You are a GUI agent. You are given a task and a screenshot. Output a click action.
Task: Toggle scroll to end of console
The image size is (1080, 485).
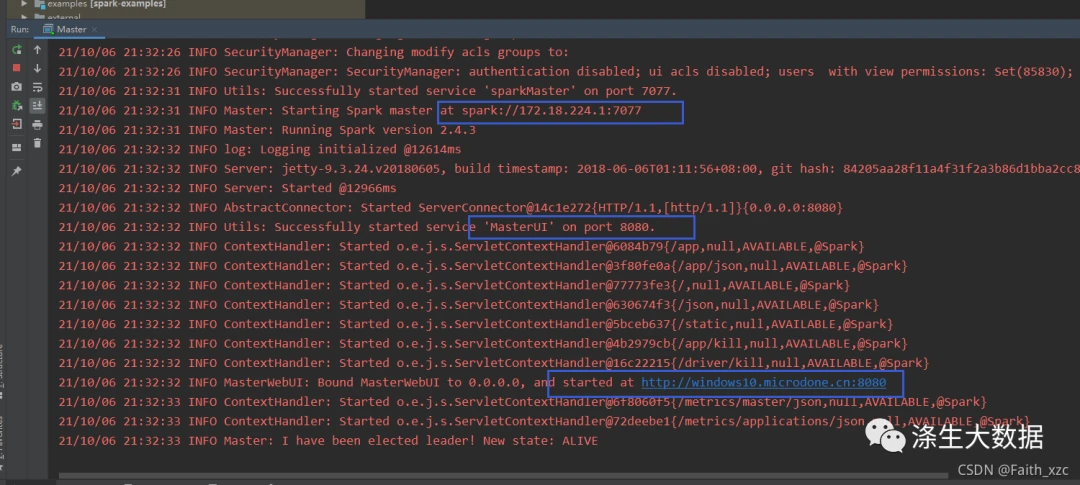click(x=37, y=105)
